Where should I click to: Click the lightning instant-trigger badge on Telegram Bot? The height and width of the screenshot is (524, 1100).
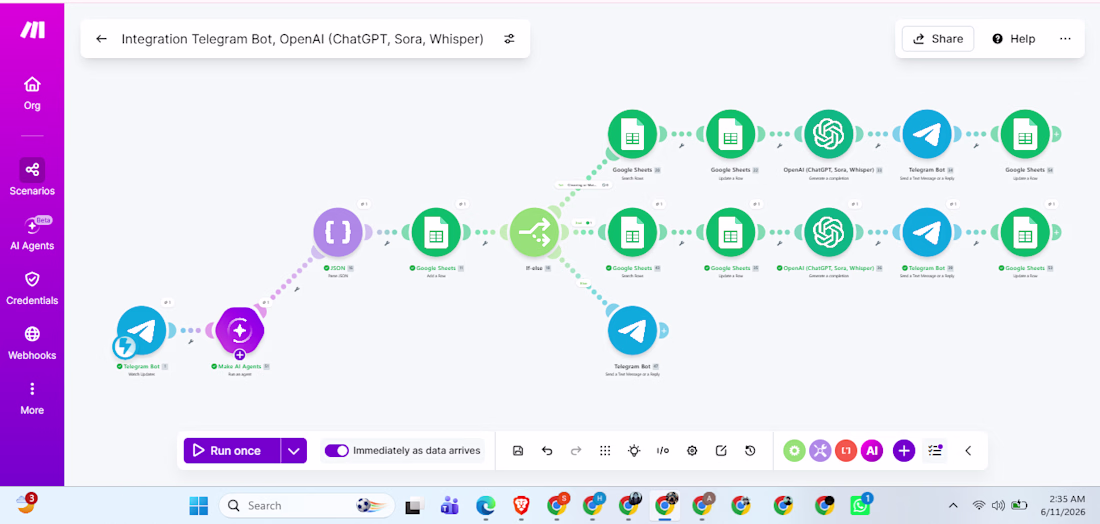pos(125,346)
